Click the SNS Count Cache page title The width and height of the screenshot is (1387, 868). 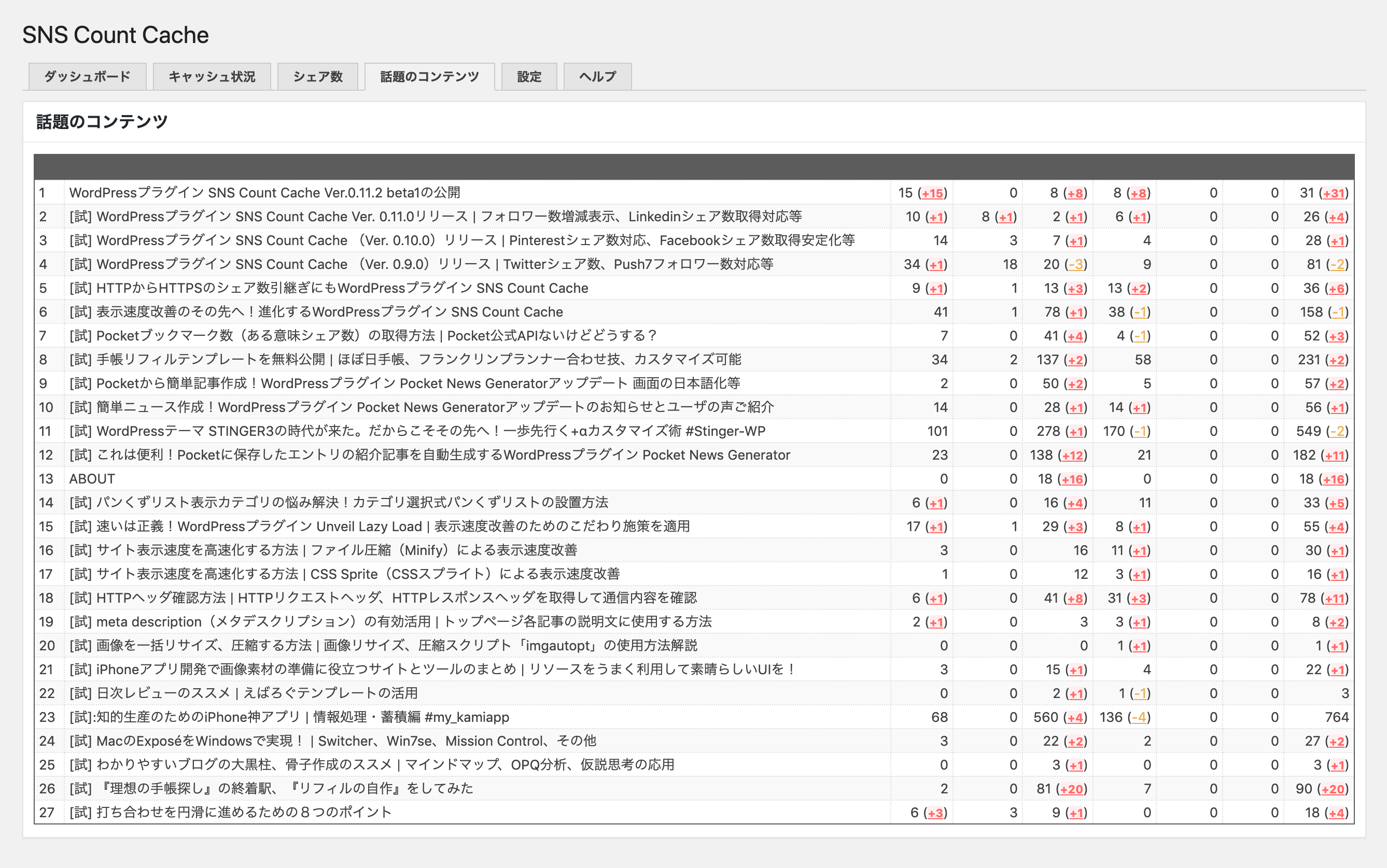(x=116, y=35)
